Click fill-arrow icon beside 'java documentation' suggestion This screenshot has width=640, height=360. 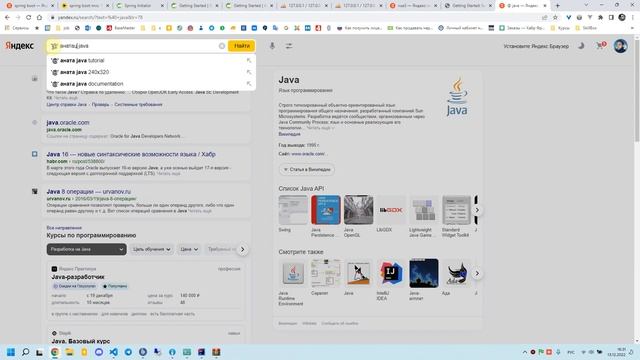249,84
